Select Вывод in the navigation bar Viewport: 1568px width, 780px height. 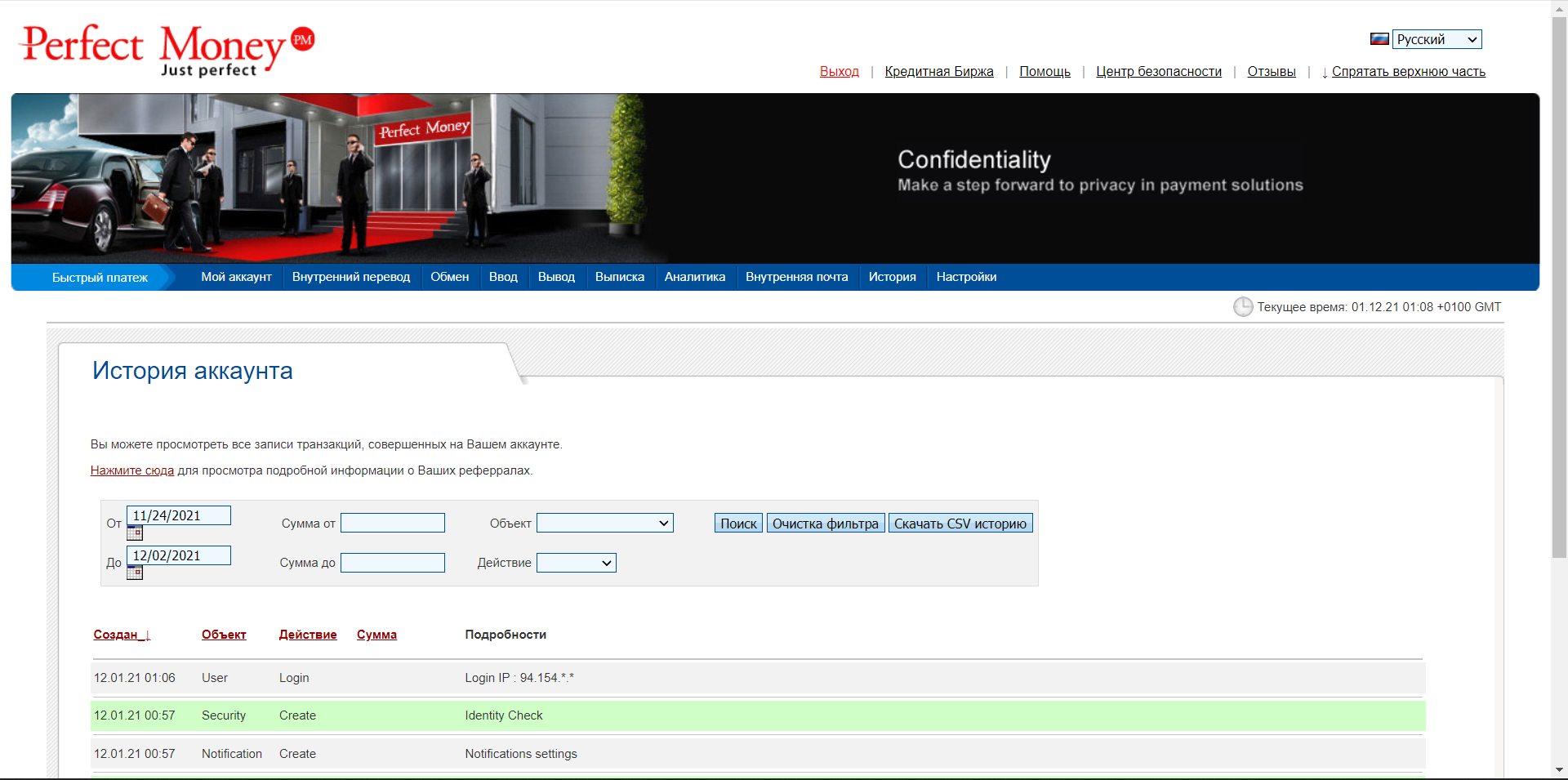point(556,277)
